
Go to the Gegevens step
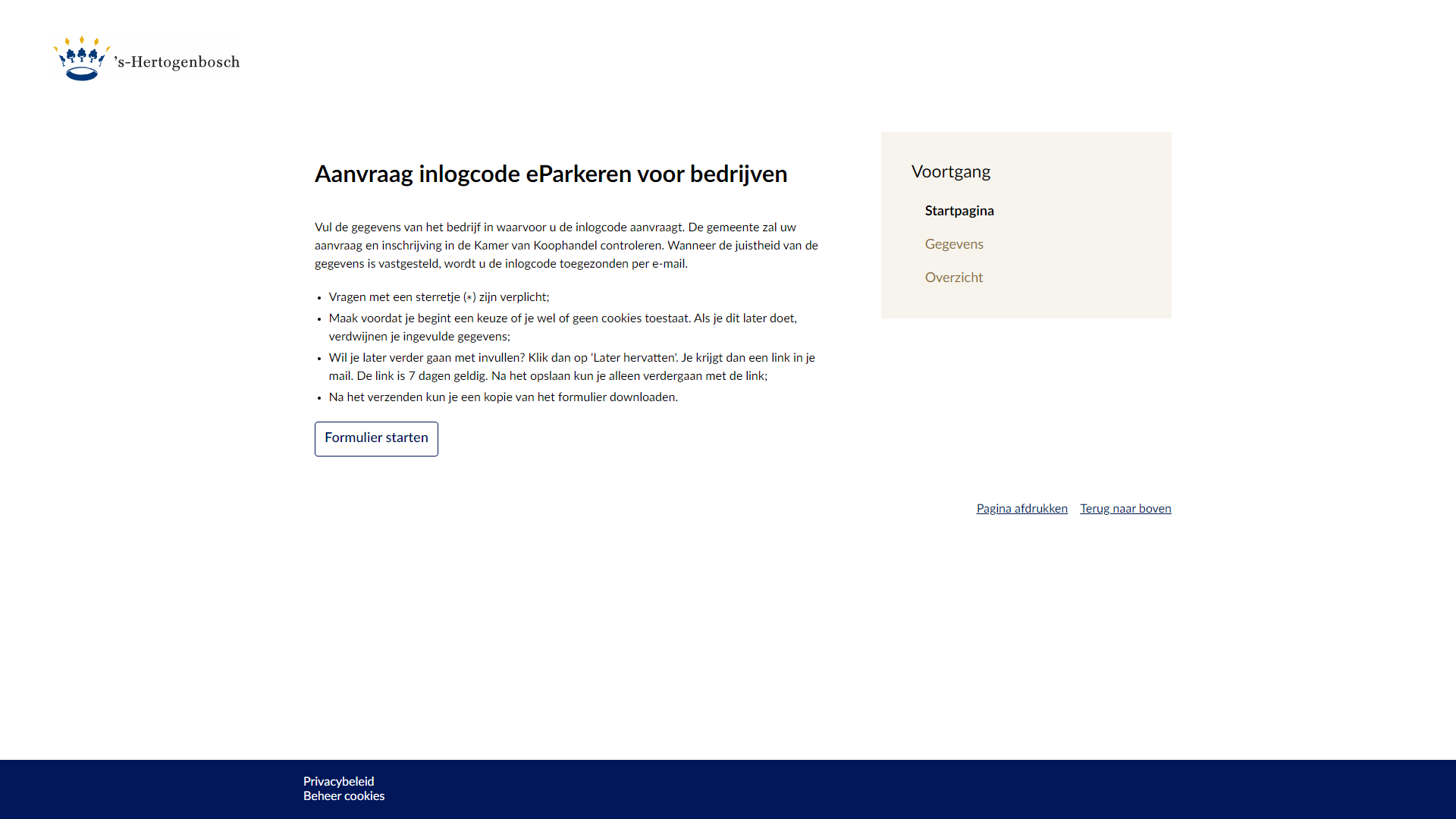tap(954, 244)
